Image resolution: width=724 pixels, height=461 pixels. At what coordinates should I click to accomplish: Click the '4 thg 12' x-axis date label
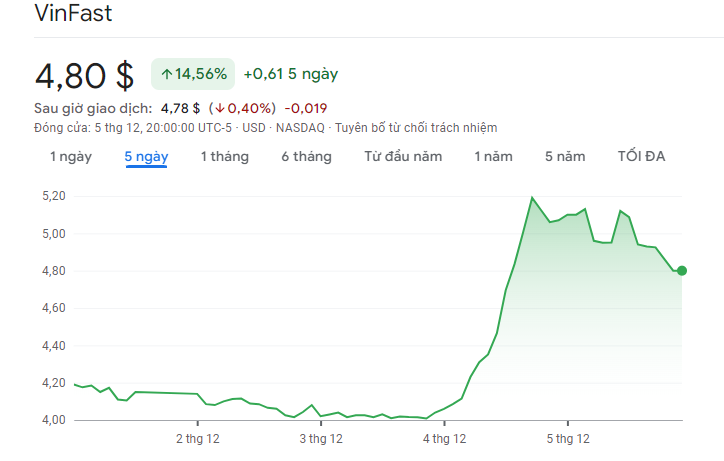445,439
